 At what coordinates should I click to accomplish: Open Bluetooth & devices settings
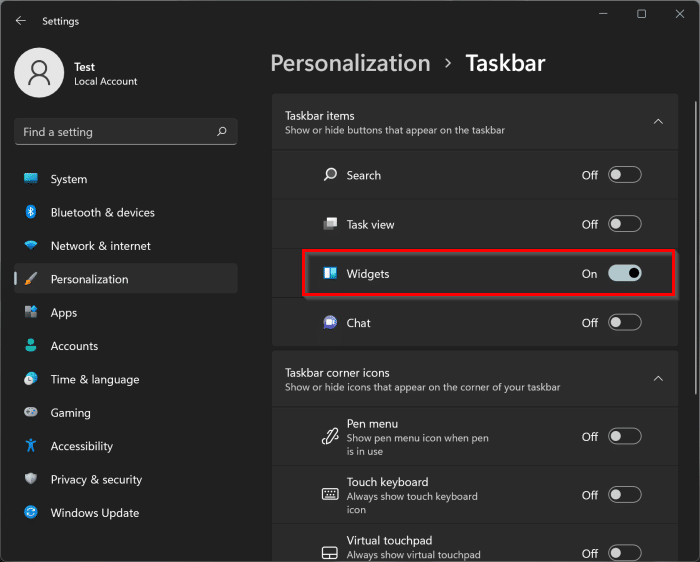[x=102, y=212]
